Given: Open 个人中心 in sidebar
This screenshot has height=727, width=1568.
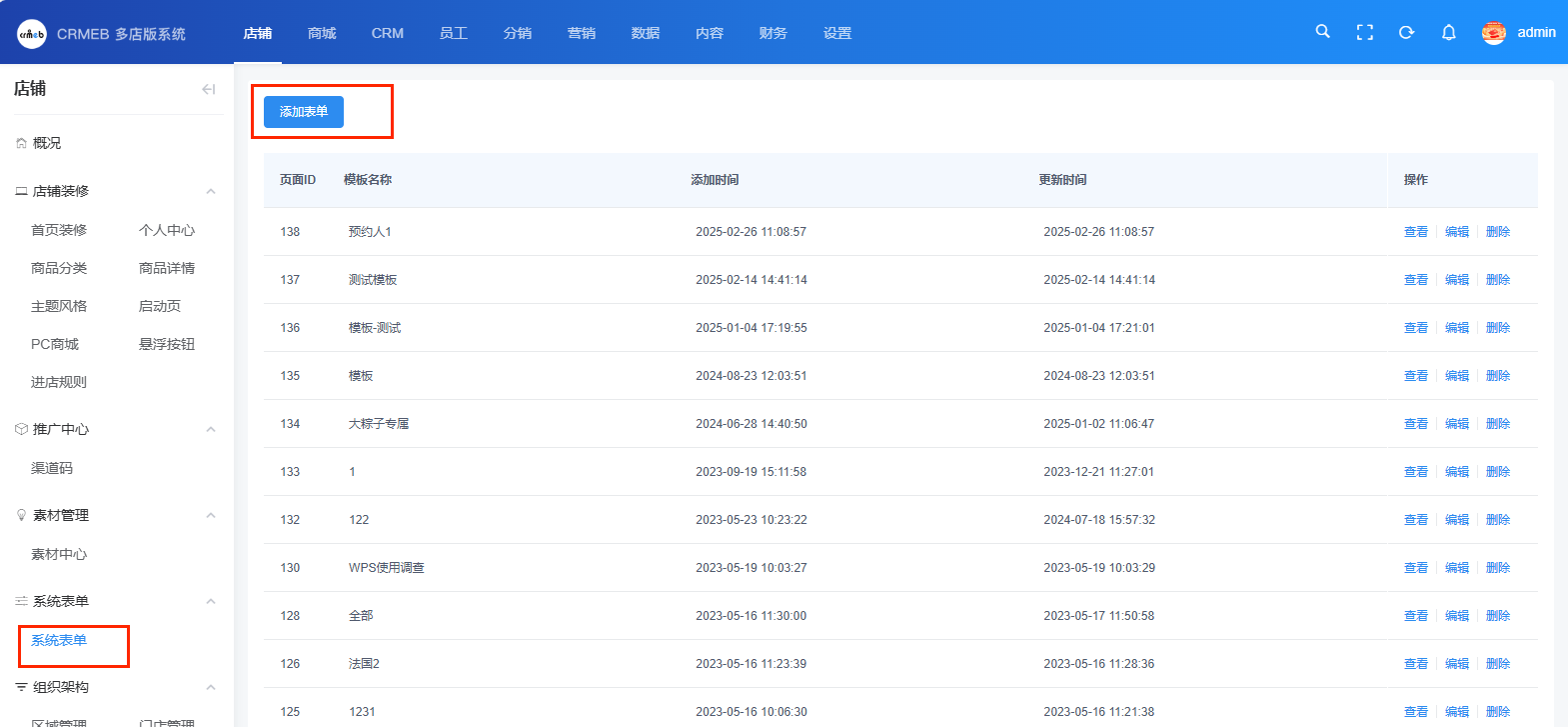Looking at the screenshot, I should click(167, 230).
